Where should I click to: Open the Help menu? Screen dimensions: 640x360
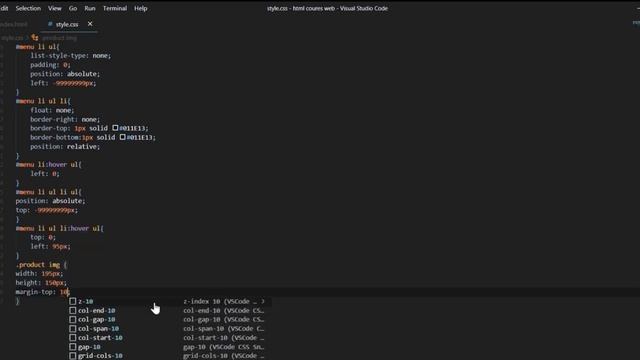click(140, 8)
